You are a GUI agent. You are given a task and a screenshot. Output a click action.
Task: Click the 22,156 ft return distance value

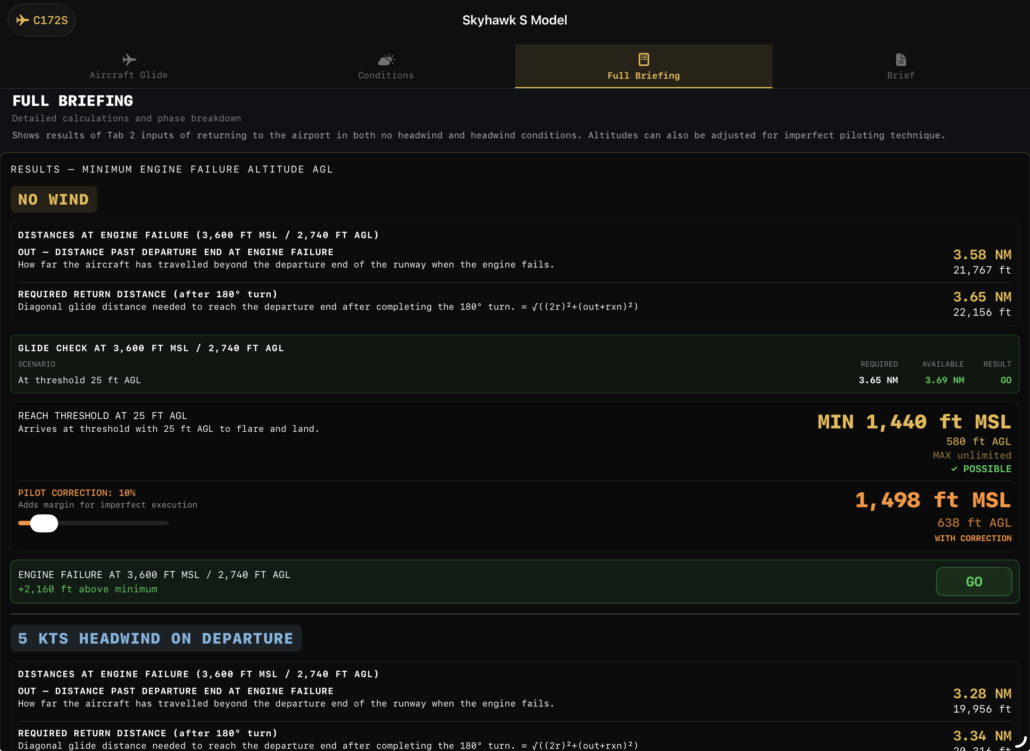tap(982, 312)
